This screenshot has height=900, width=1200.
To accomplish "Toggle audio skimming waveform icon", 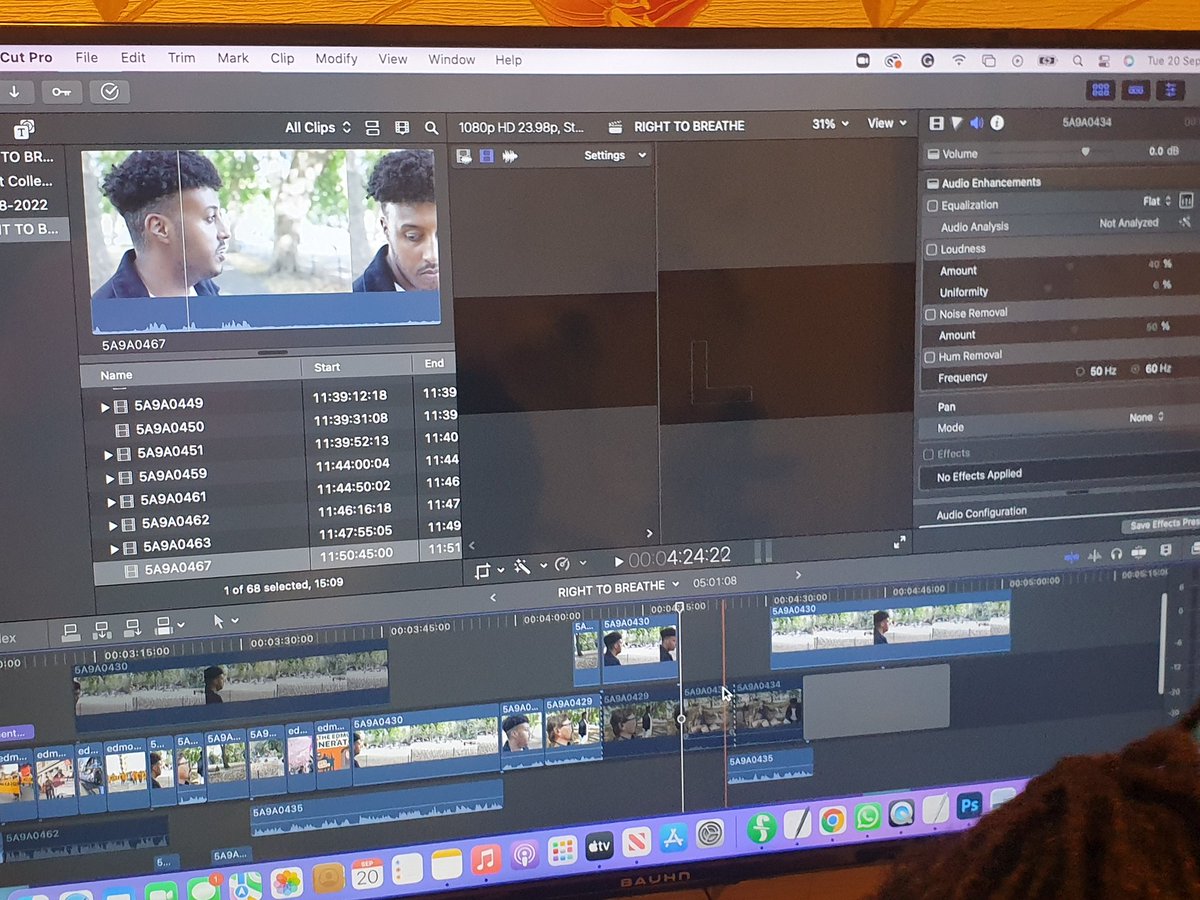I will point(1094,554).
